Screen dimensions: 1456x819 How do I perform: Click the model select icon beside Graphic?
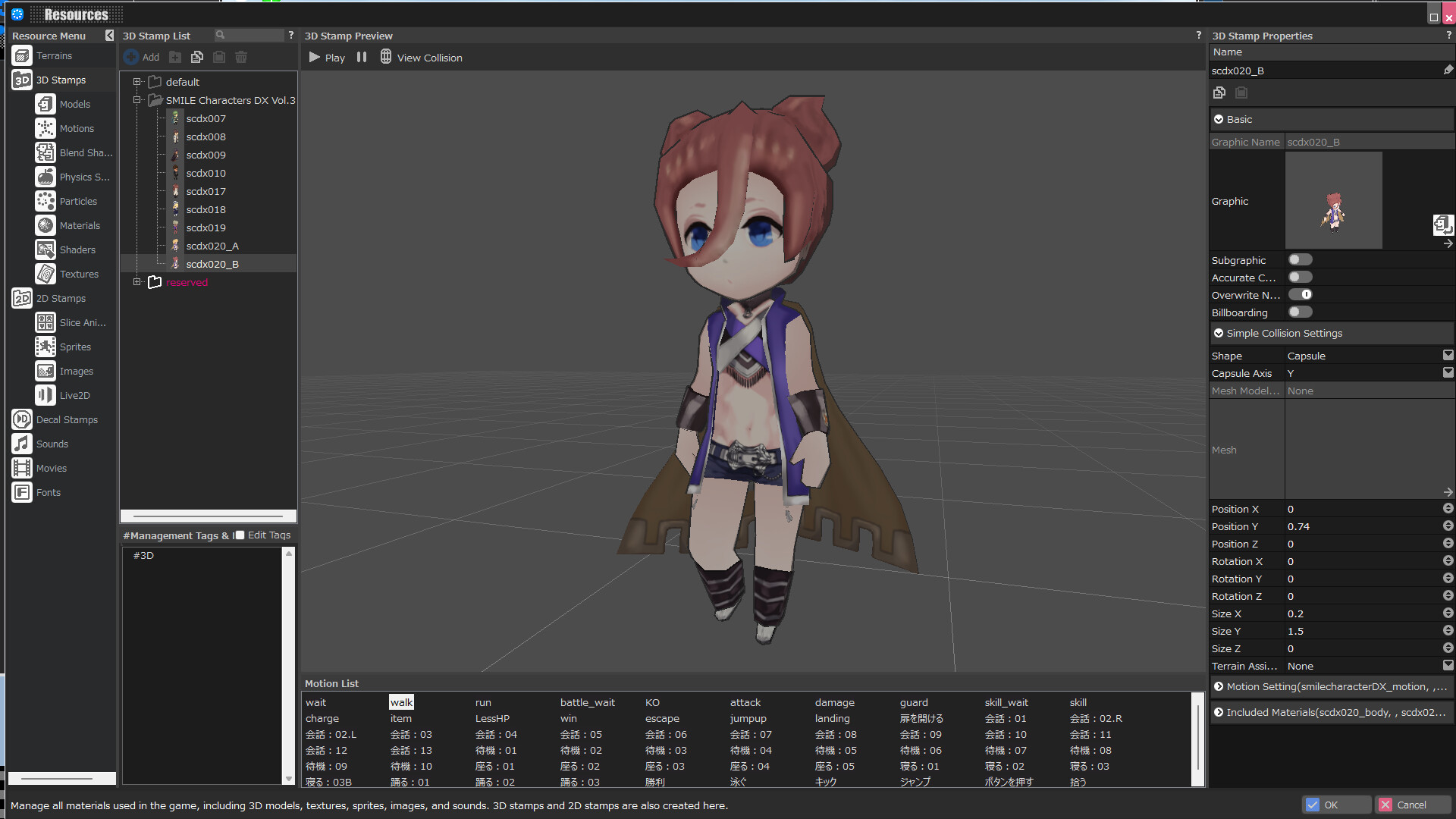click(x=1442, y=224)
